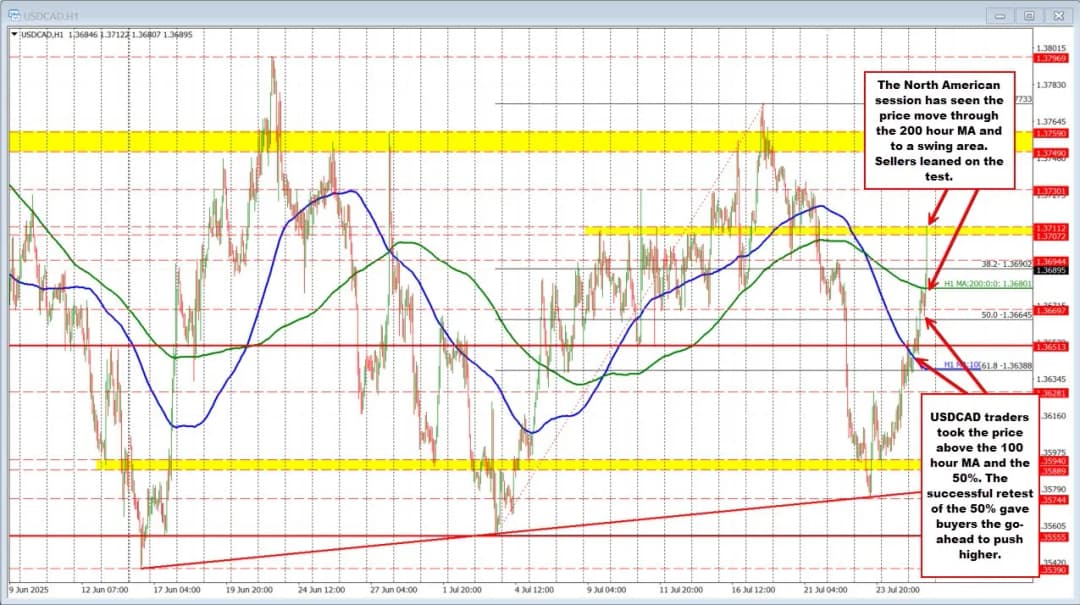Image resolution: width=1080 pixels, height=605 pixels.
Task: Click the 16 Jul 12:00 time axis label
Action: pyautogui.click(x=753, y=589)
